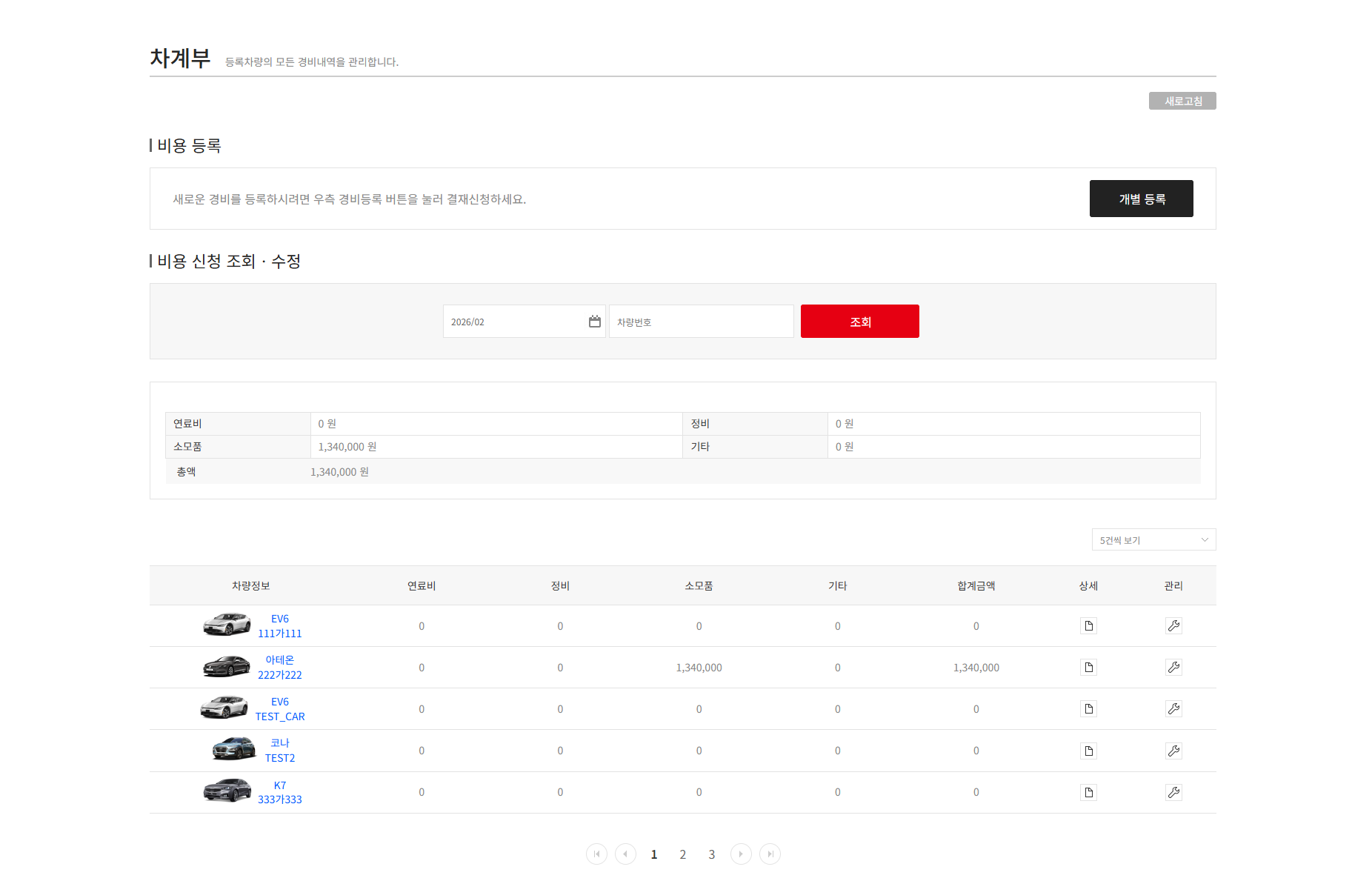
Task: Open detail document icon for 코나 TEST2
Action: (x=1088, y=751)
